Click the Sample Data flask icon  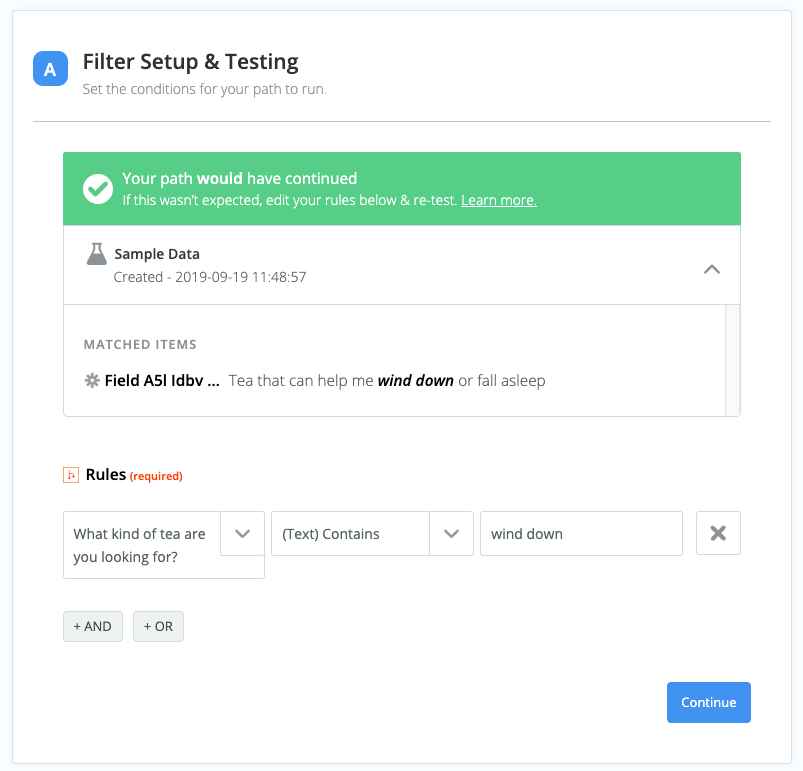[x=96, y=254]
